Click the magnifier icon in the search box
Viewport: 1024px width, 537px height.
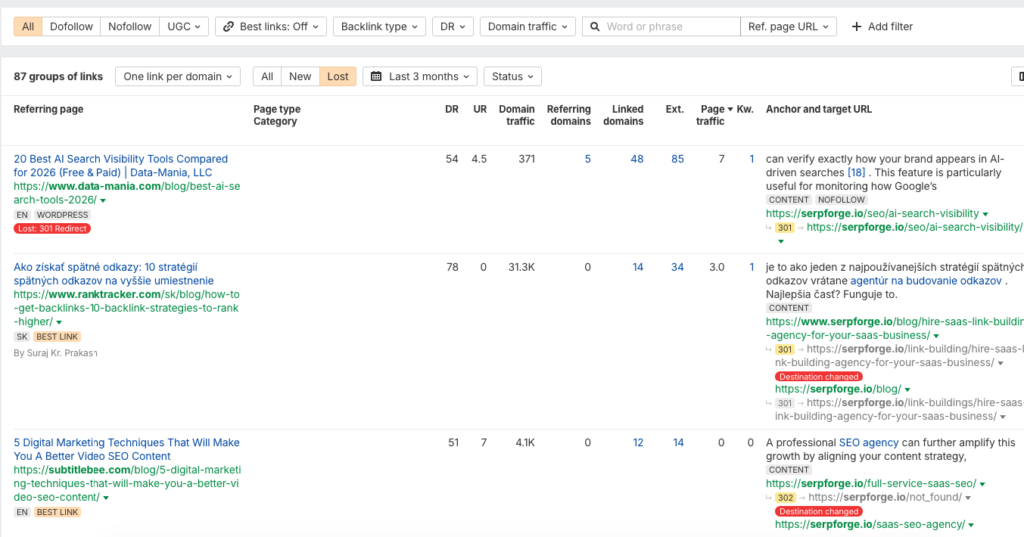595,27
